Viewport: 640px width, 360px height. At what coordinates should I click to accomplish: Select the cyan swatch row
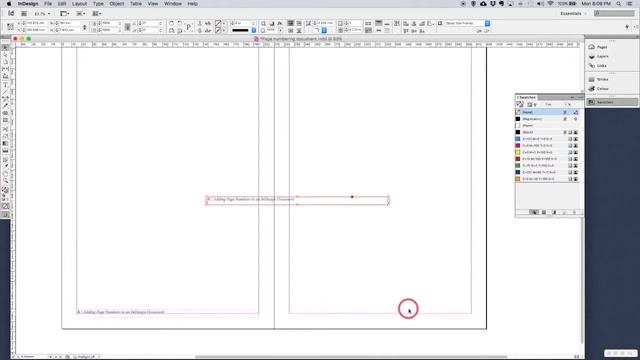[547, 139]
